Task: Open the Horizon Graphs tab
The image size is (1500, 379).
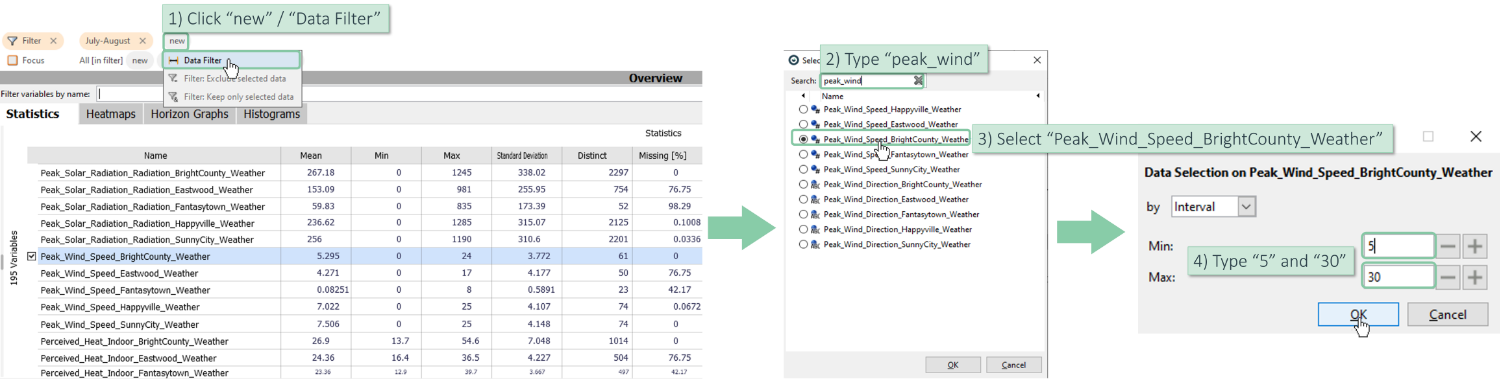Action: click(189, 114)
